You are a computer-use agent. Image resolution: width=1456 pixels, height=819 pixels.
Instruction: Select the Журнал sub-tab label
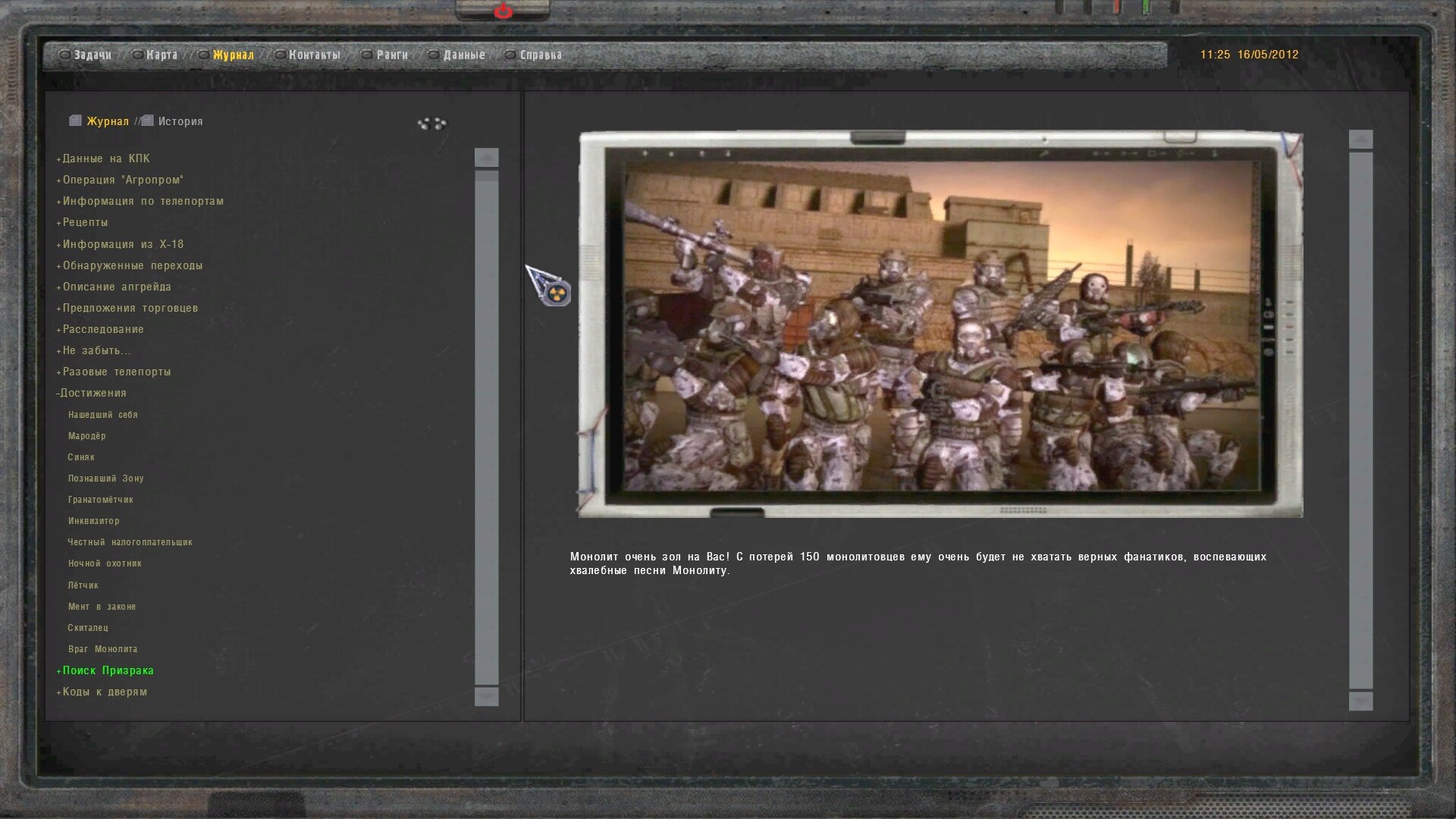point(108,121)
